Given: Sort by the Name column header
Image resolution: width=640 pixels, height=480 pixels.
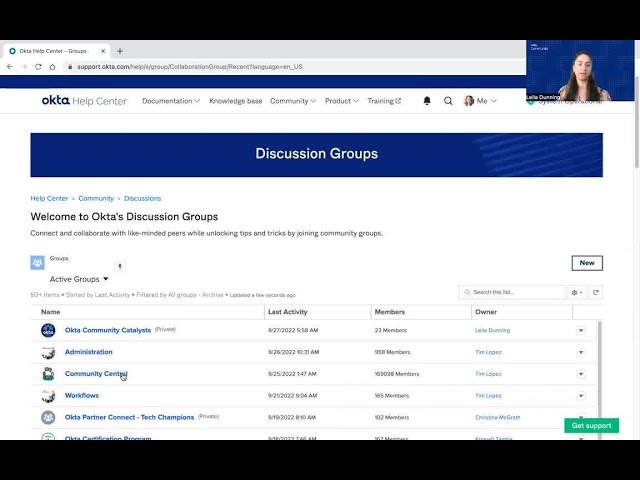Looking at the screenshot, I should point(51,312).
